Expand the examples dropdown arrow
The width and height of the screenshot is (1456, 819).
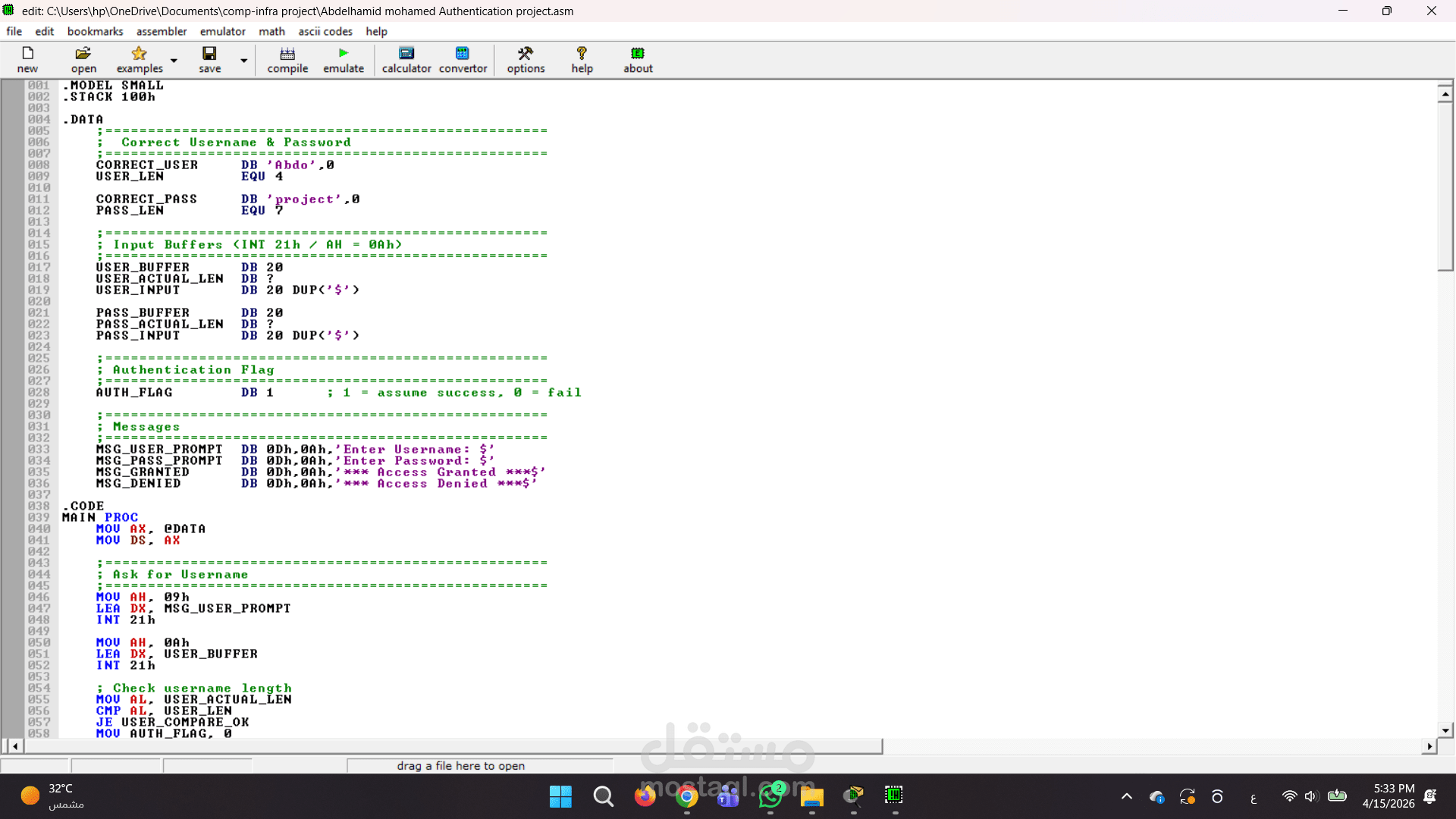click(x=174, y=61)
